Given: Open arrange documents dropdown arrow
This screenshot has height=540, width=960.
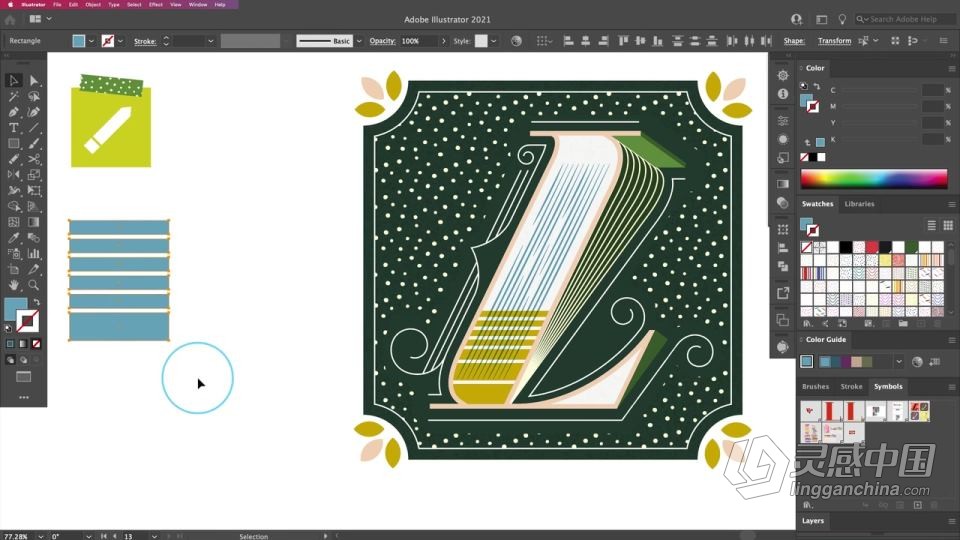Looking at the screenshot, I should click(x=49, y=19).
